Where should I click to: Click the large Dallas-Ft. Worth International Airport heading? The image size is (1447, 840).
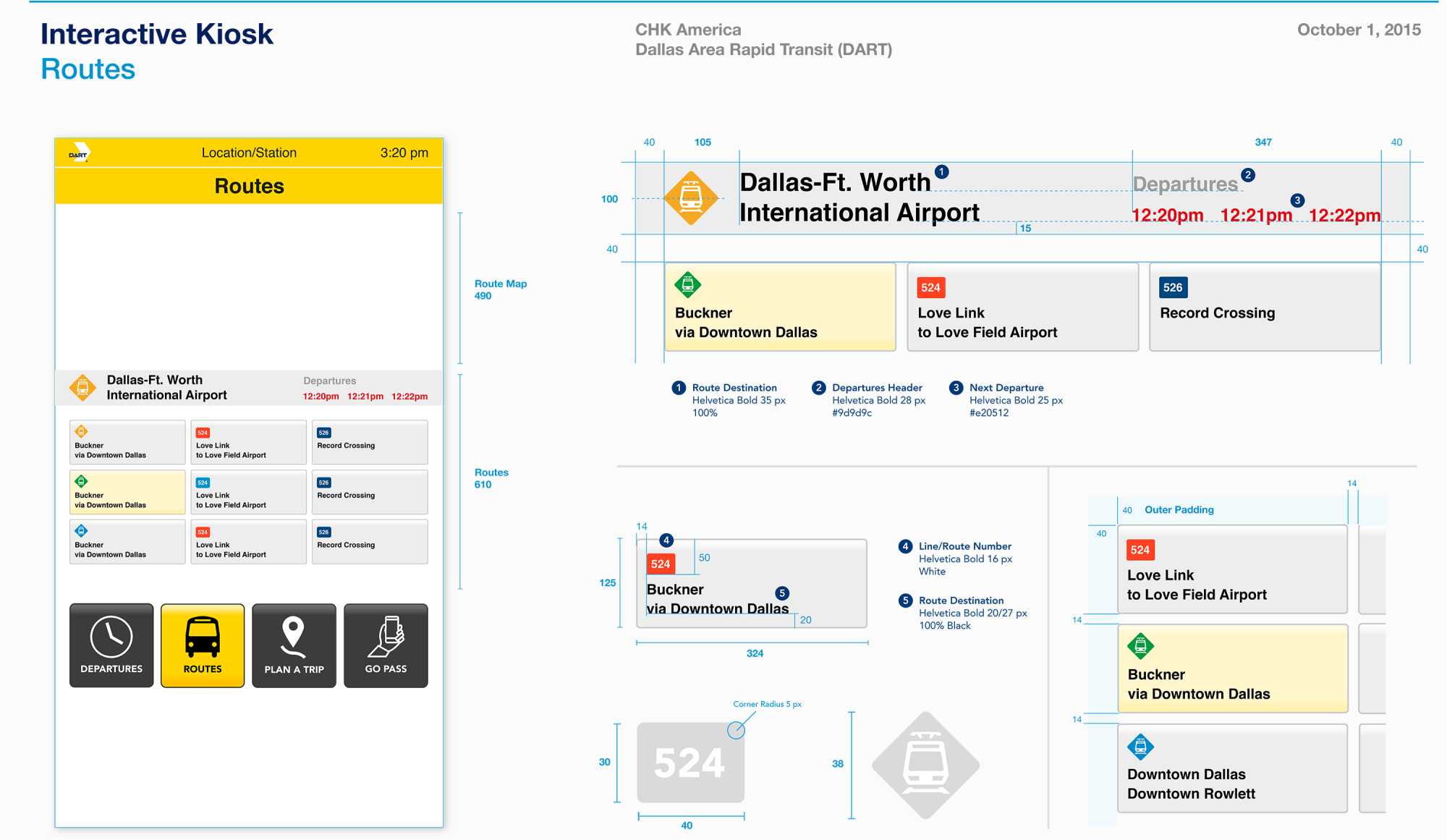(x=860, y=198)
